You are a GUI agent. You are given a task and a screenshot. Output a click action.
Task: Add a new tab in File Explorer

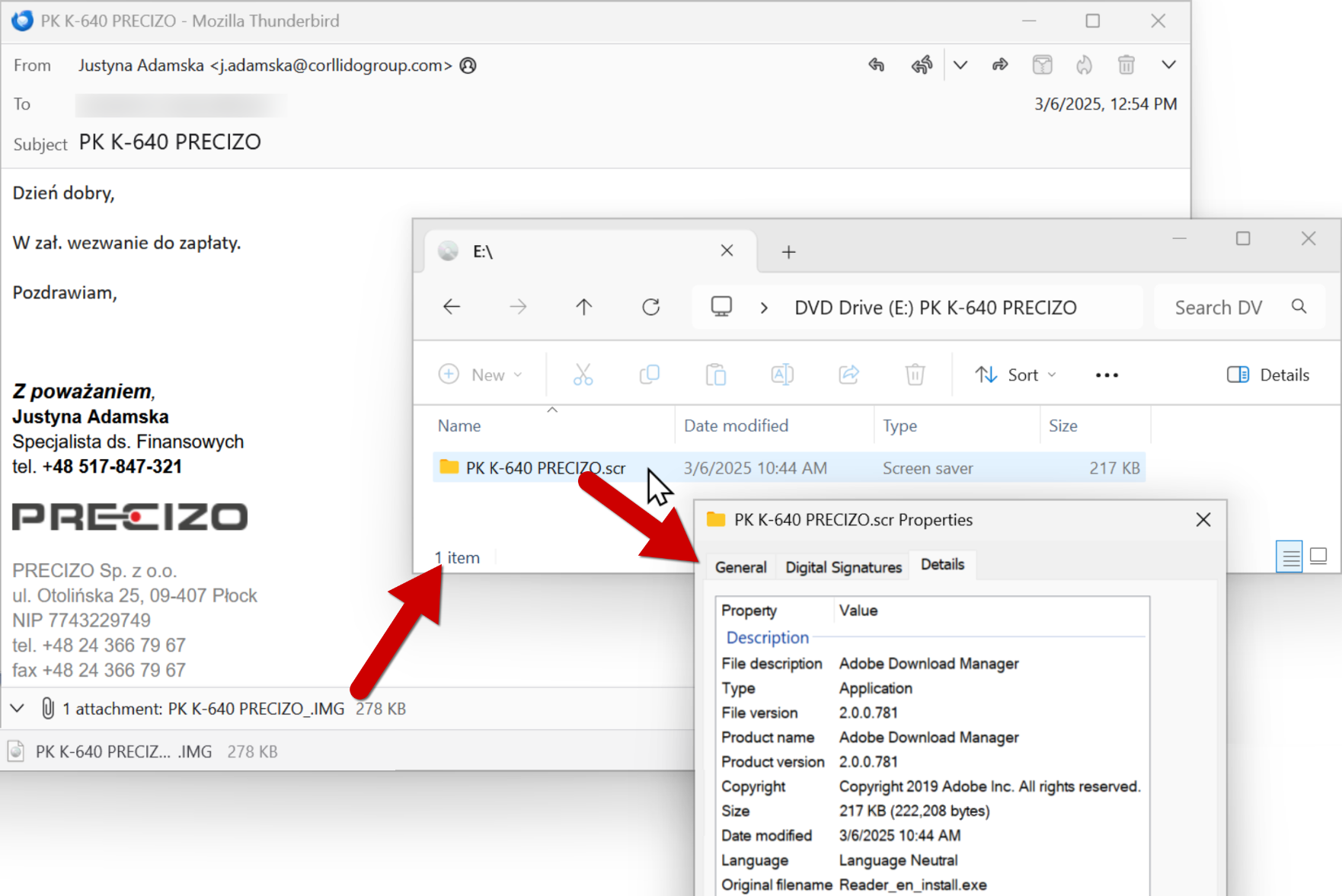pyautogui.click(x=788, y=252)
